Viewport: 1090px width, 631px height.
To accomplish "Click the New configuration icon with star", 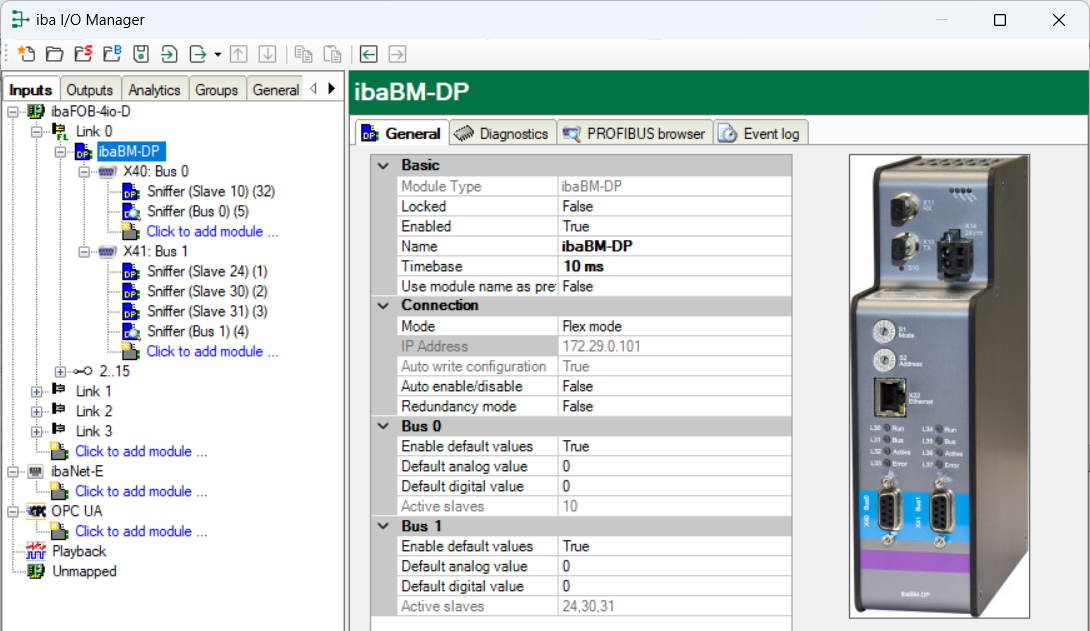I will 26,54.
